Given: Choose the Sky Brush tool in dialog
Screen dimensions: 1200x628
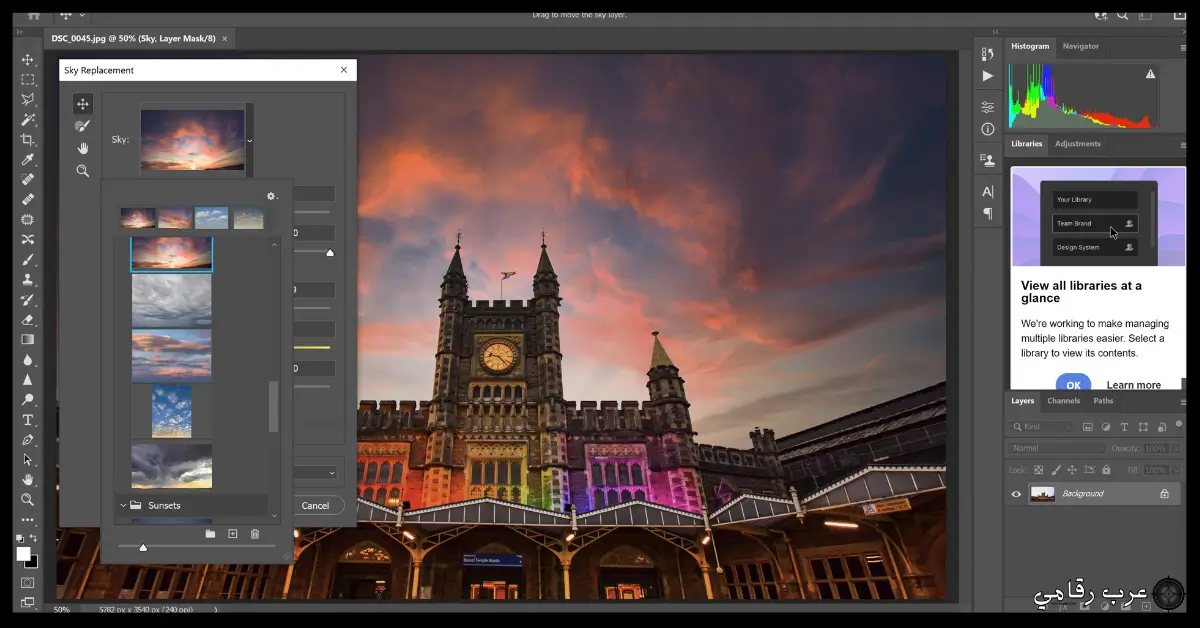Looking at the screenshot, I should click(82, 126).
